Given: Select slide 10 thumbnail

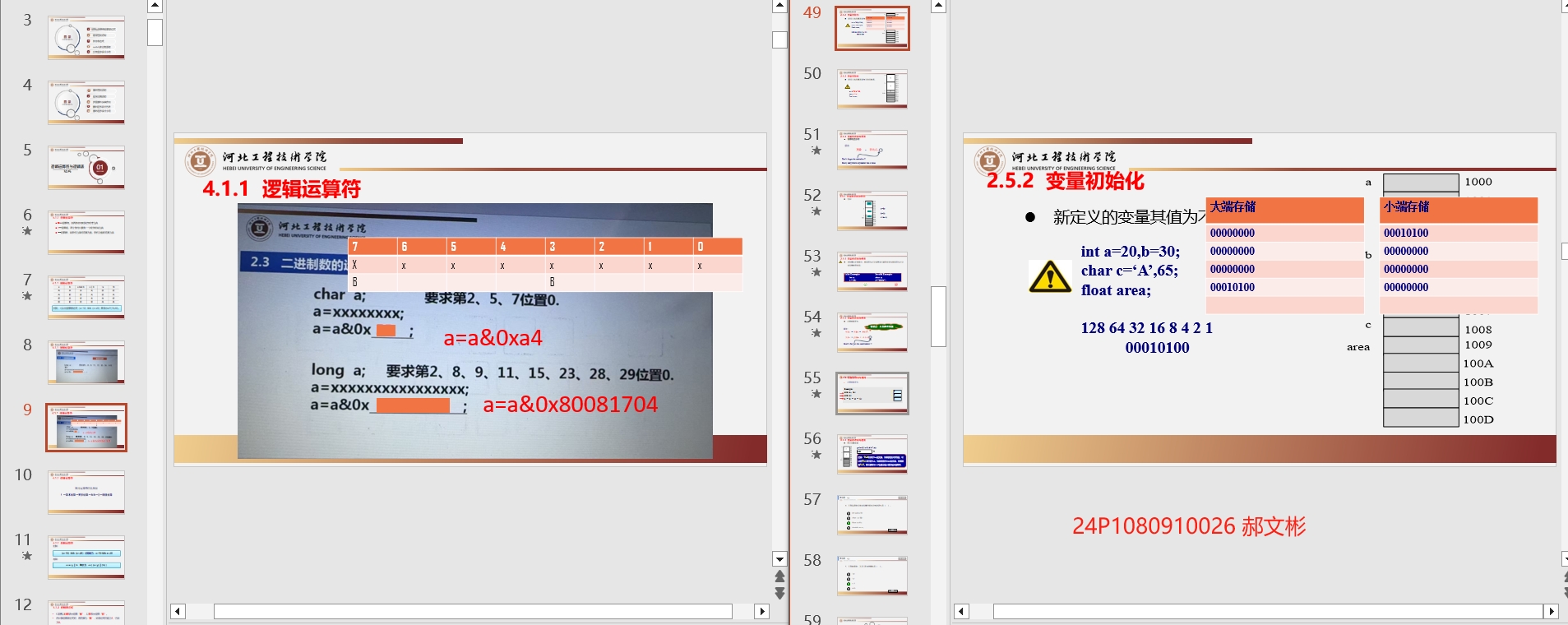Looking at the screenshot, I should click(x=86, y=492).
